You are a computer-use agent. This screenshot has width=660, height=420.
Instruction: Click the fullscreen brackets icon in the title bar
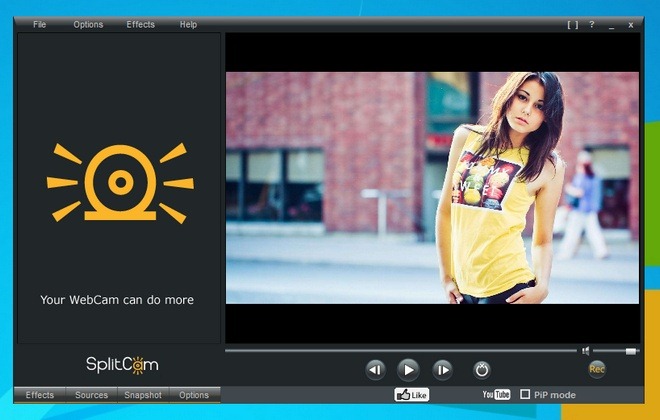pyautogui.click(x=572, y=25)
